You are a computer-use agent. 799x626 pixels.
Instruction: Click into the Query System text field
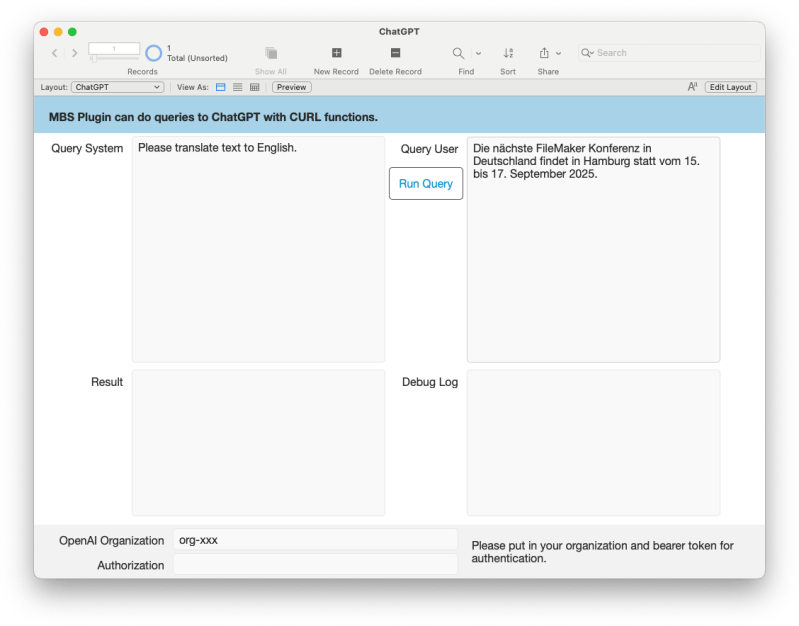(258, 249)
